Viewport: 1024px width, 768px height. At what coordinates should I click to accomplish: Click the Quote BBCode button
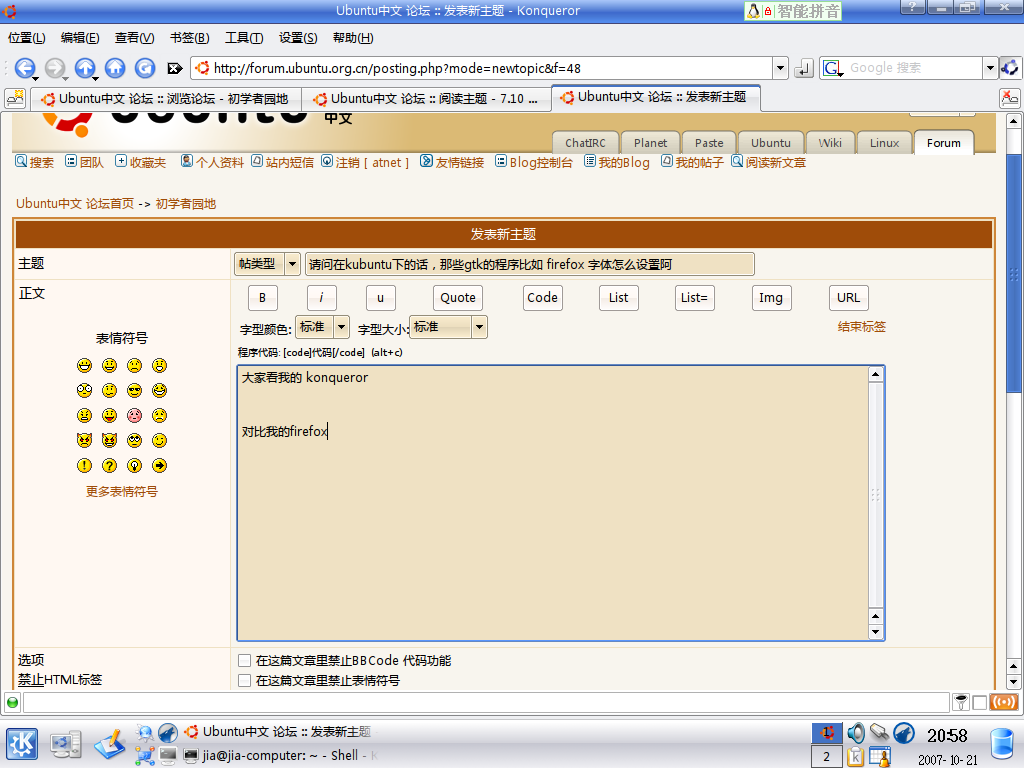[x=458, y=298]
